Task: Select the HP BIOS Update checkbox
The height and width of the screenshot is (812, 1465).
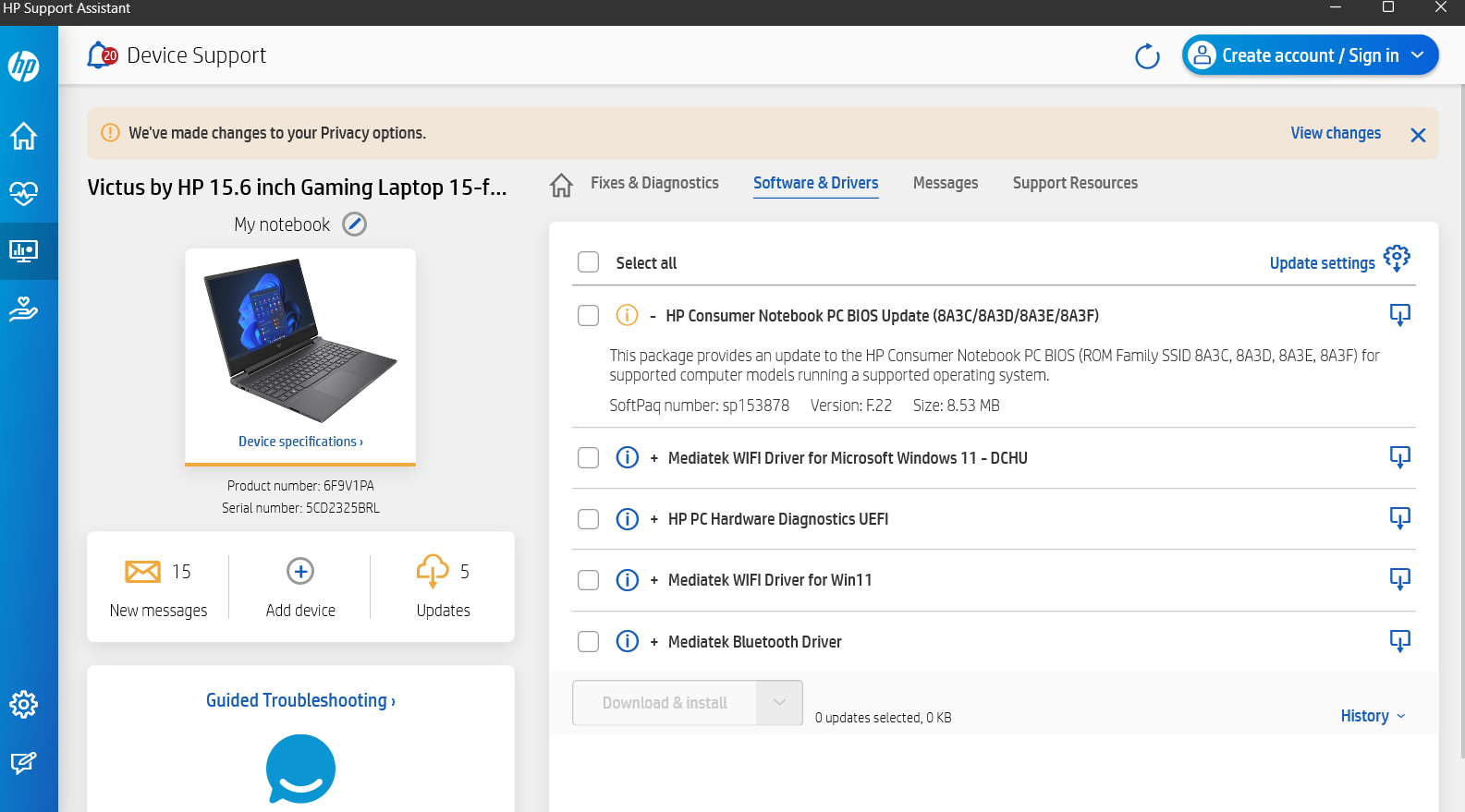Action: [589, 316]
